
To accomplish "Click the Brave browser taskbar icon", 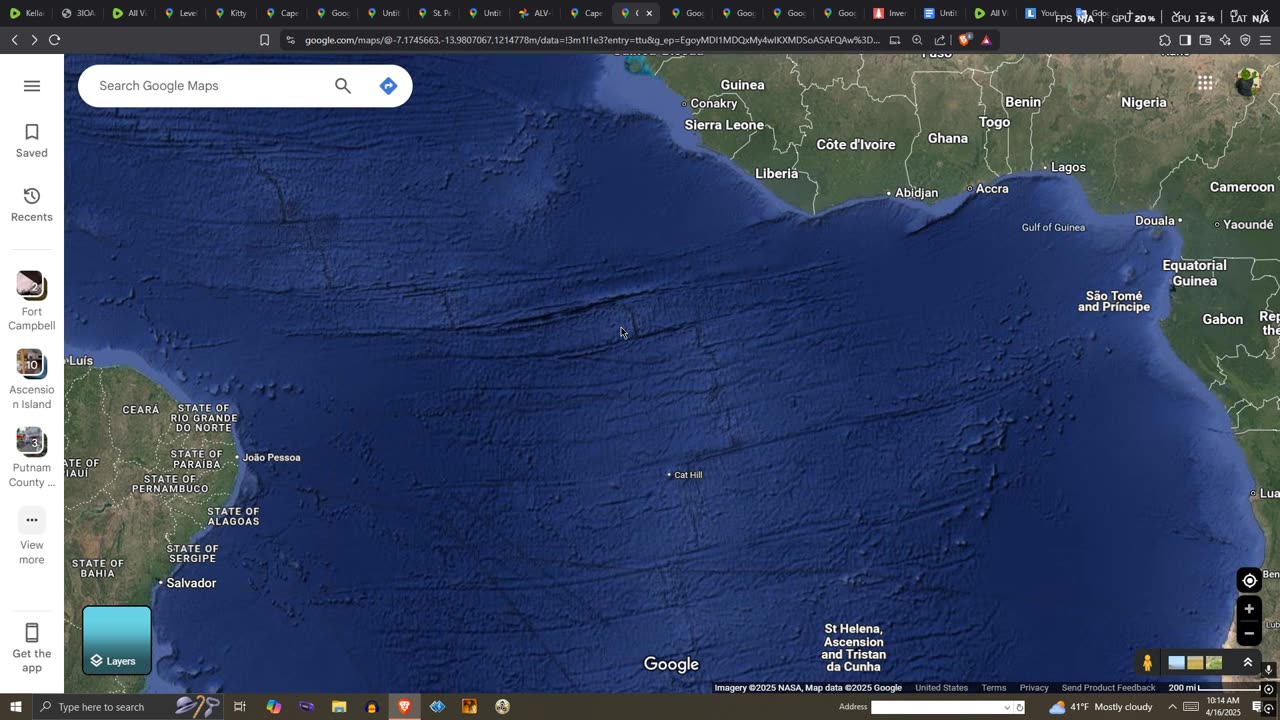I will 404,707.
